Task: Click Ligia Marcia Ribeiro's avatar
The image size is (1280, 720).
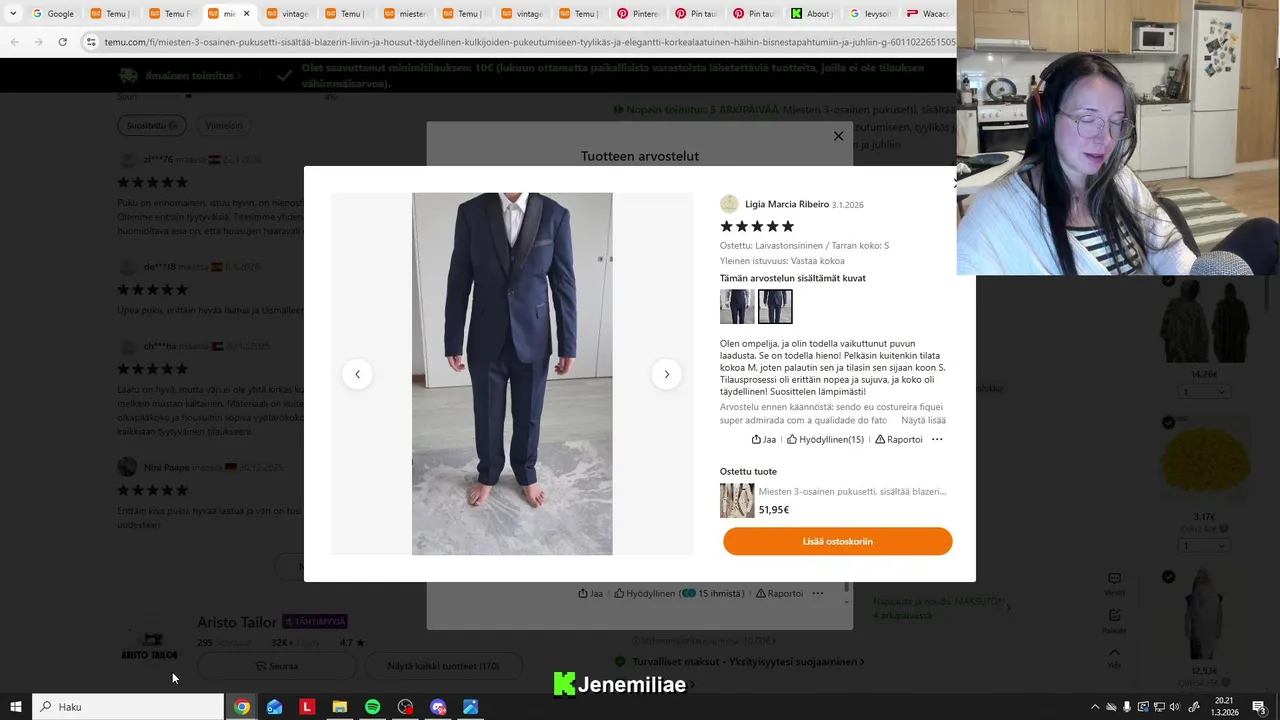Action: click(x=729, y=204)
